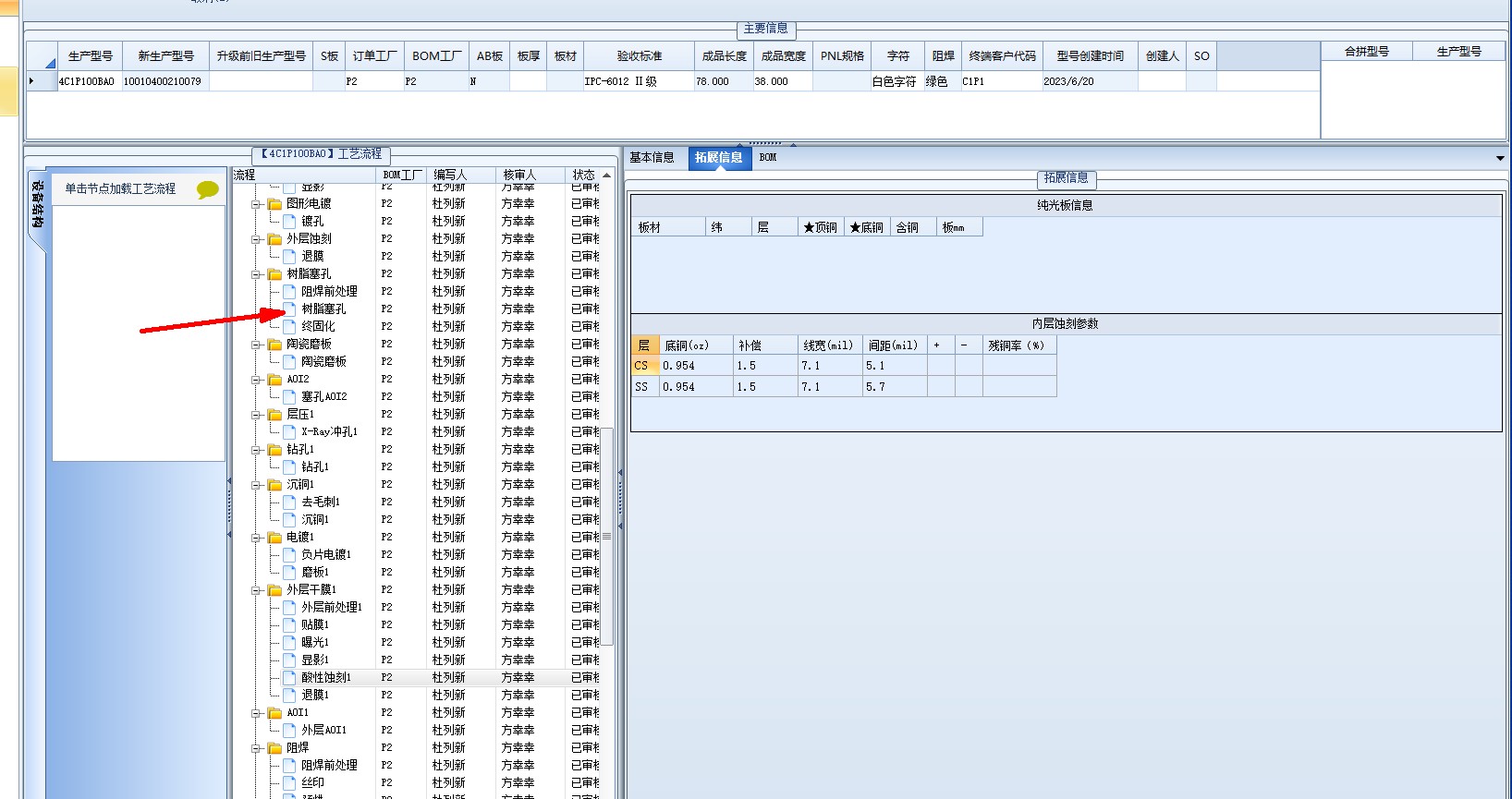The image size is (1512, 799).
Task: Click the 外层干膜1 folder icon
Action: point(274,590)
